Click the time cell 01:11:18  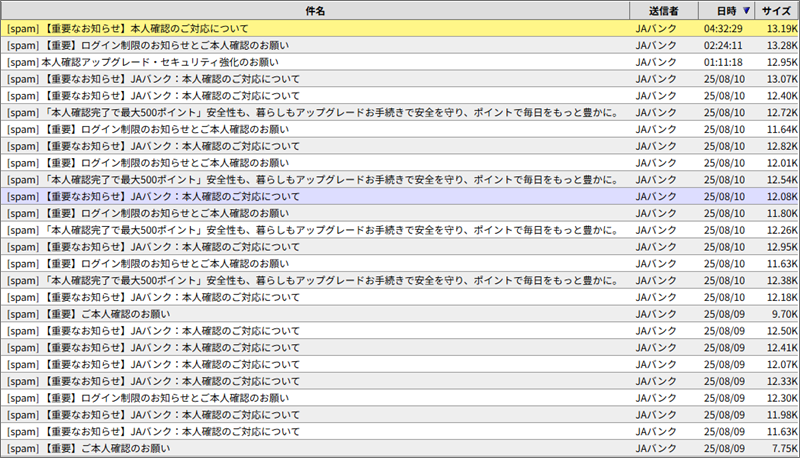723,62
